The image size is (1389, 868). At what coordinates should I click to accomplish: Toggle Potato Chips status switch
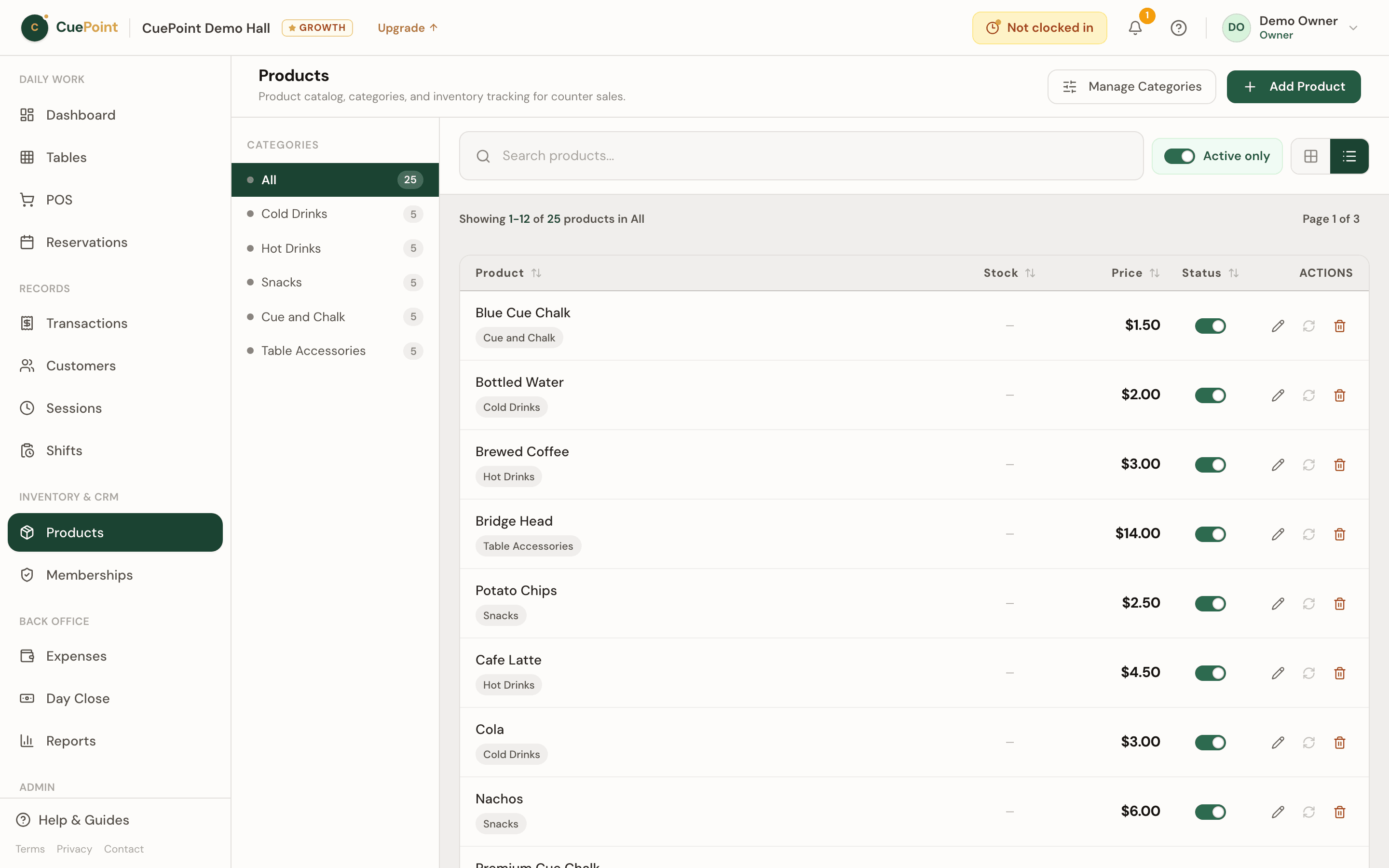[1210, 604]
